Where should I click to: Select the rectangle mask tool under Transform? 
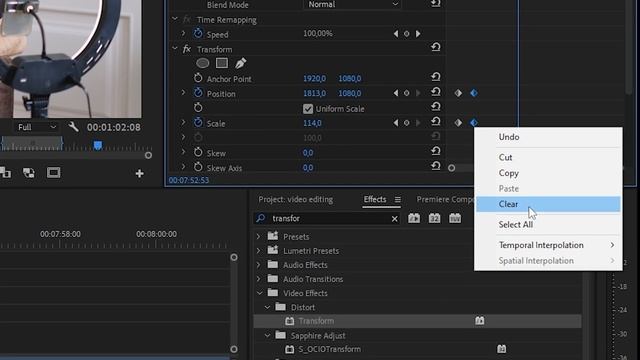[222, 63]
